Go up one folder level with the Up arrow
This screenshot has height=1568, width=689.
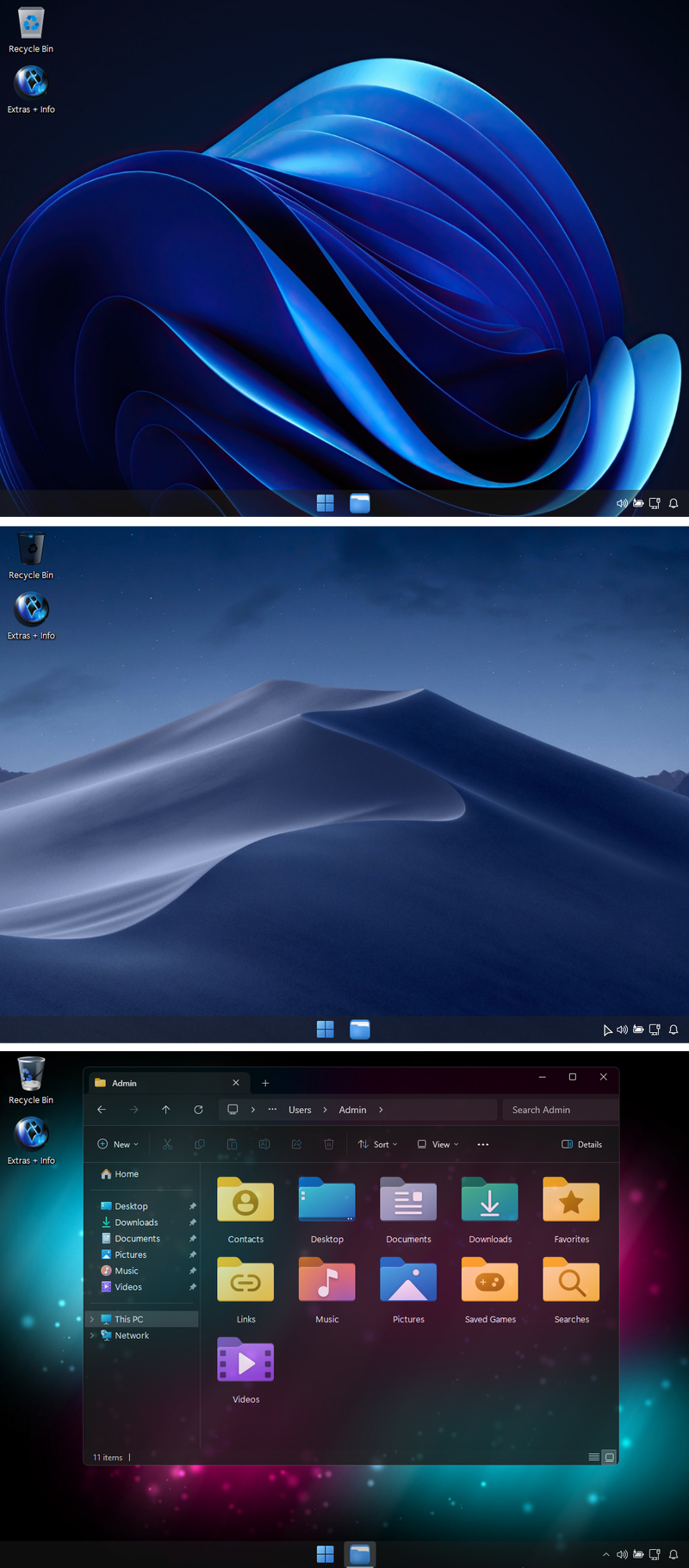click(x=165, y=1110)
